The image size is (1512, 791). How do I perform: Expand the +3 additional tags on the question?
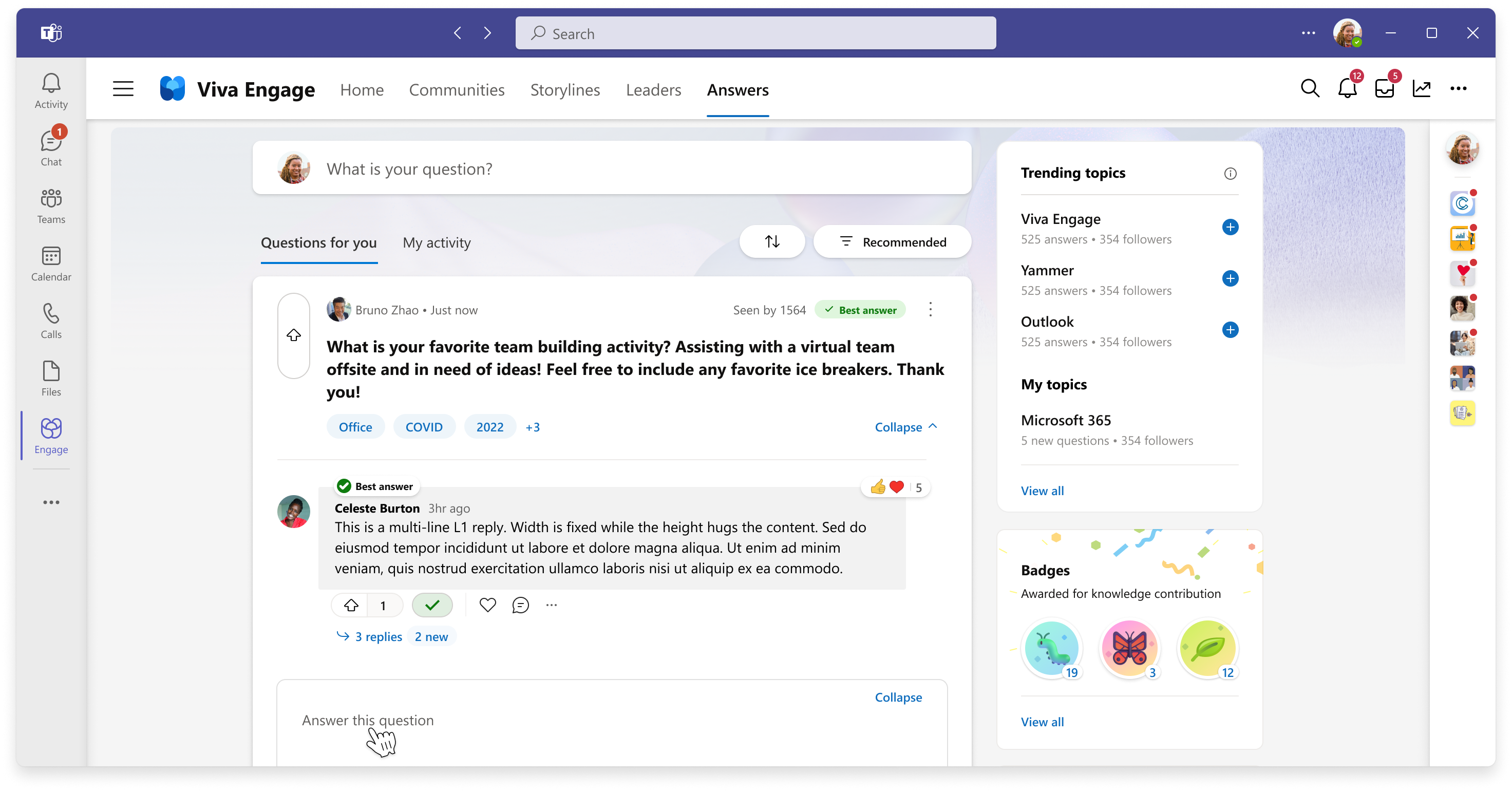533,427
